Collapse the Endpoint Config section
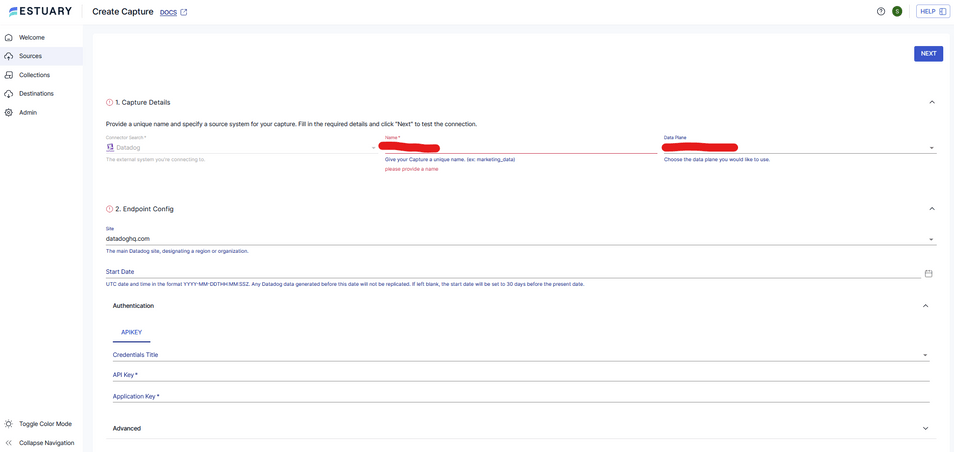This screenshot has width=954, height=452. click(931, 209)
